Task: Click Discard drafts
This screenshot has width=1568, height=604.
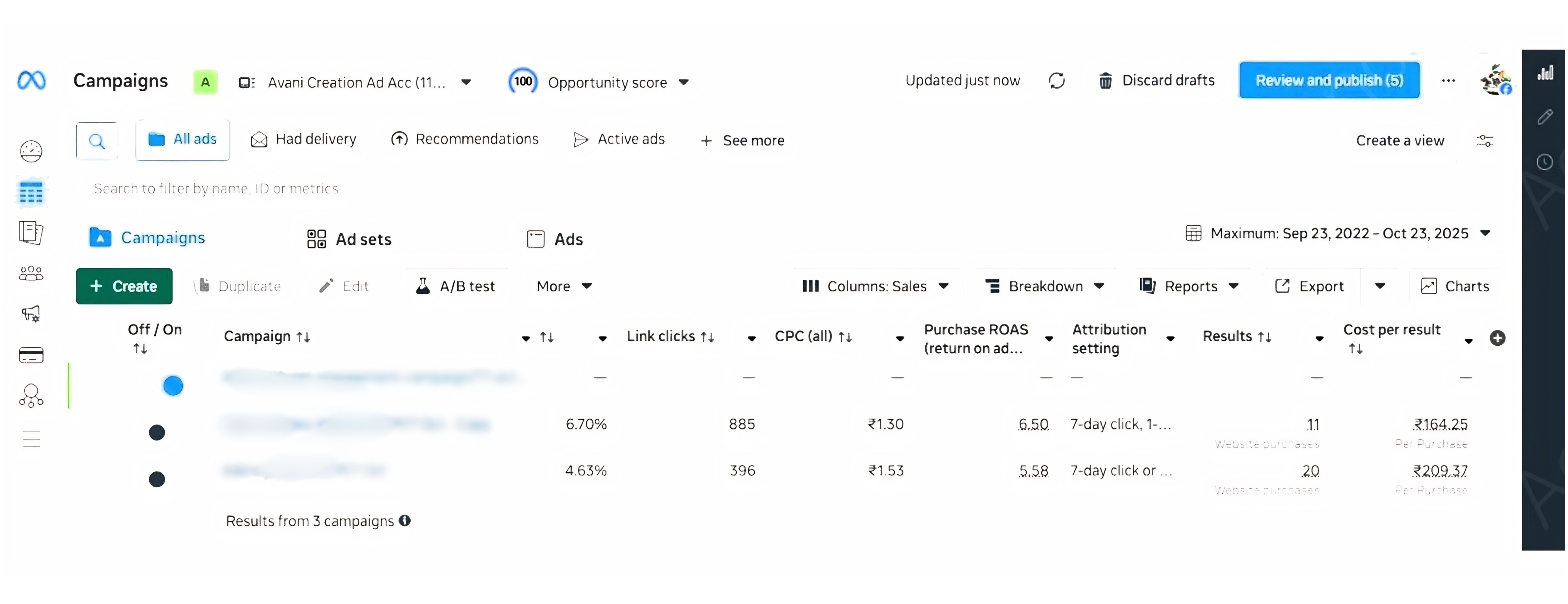Action: pos(1157,80)
